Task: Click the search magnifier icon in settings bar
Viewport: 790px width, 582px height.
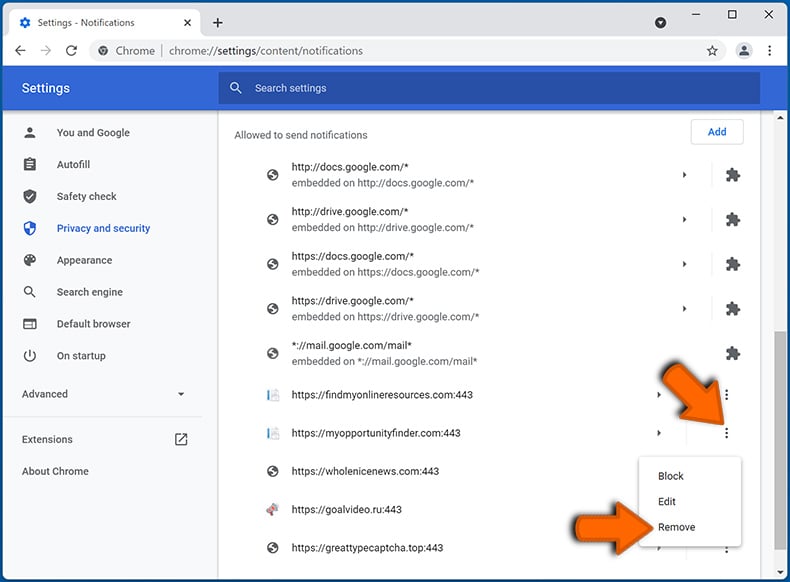Action: [x=235, y=88]
